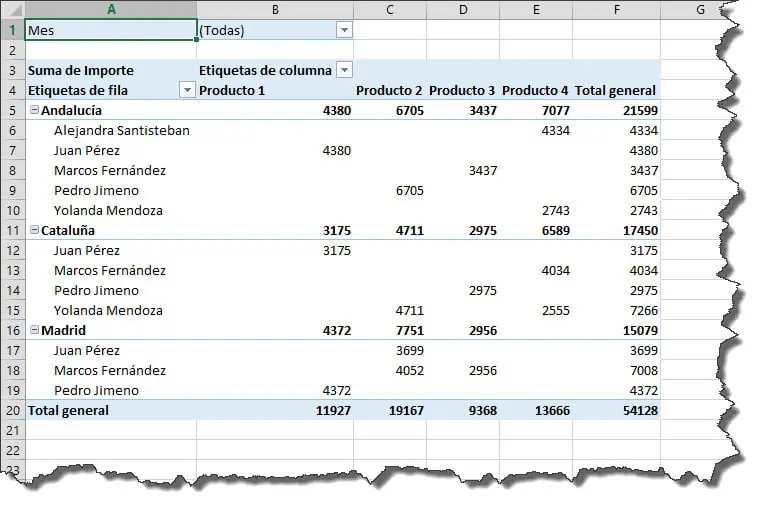Image resolution: width=762 pixels, height=510 pixels.
Task: Select column G header
Action: coord(699,10)
